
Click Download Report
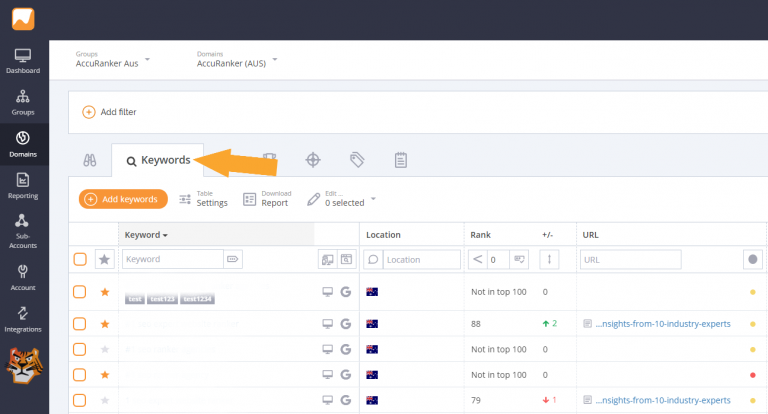coord(267,199)
